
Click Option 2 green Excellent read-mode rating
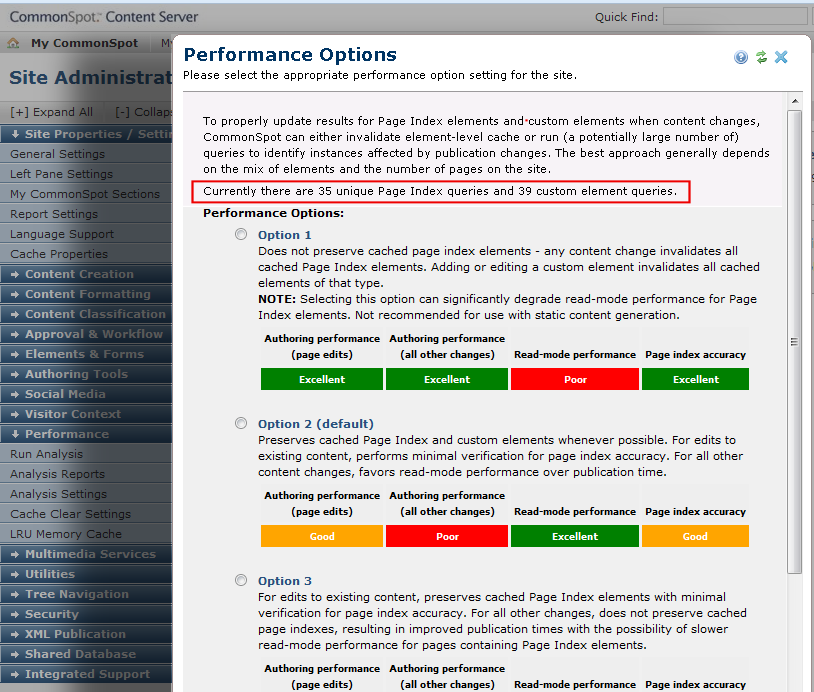click(x=575, y=536)
